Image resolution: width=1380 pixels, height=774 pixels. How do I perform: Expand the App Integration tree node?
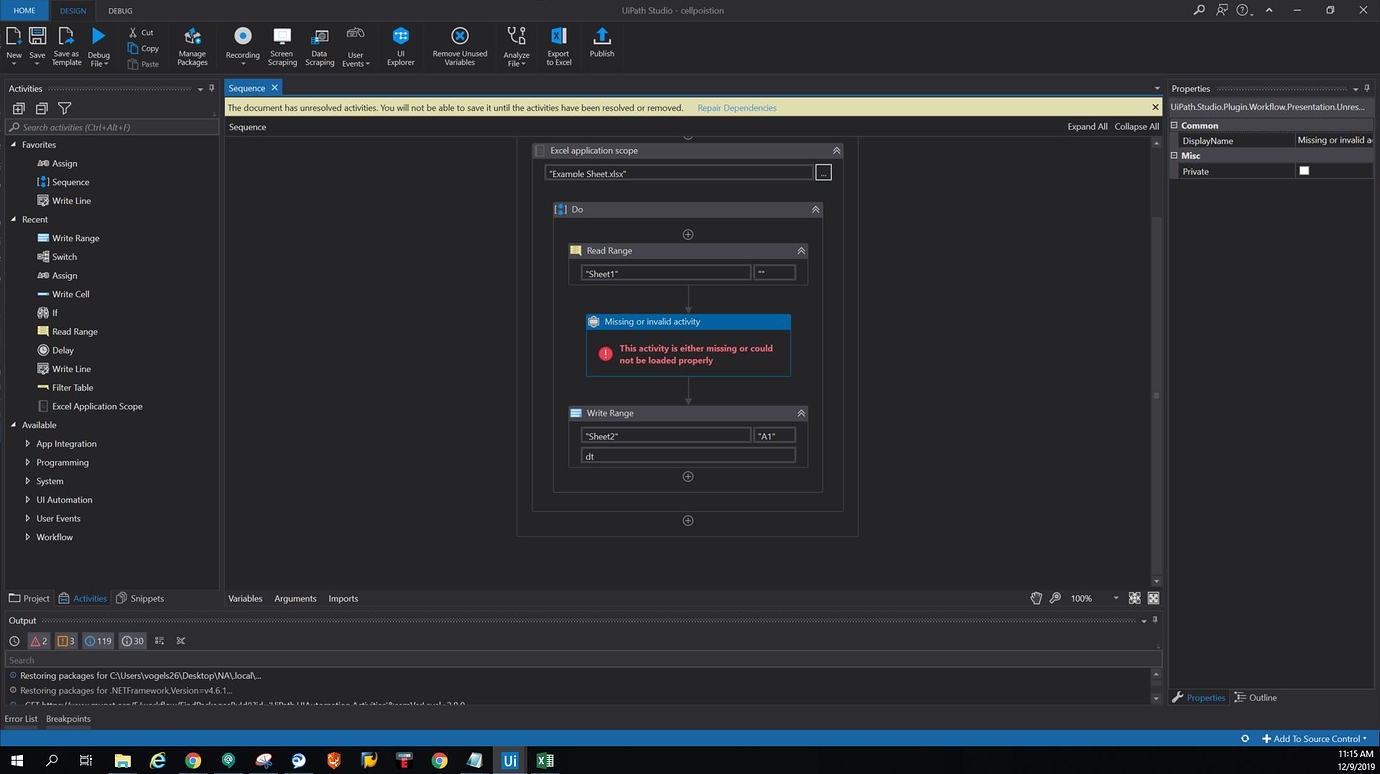[28, 444]
